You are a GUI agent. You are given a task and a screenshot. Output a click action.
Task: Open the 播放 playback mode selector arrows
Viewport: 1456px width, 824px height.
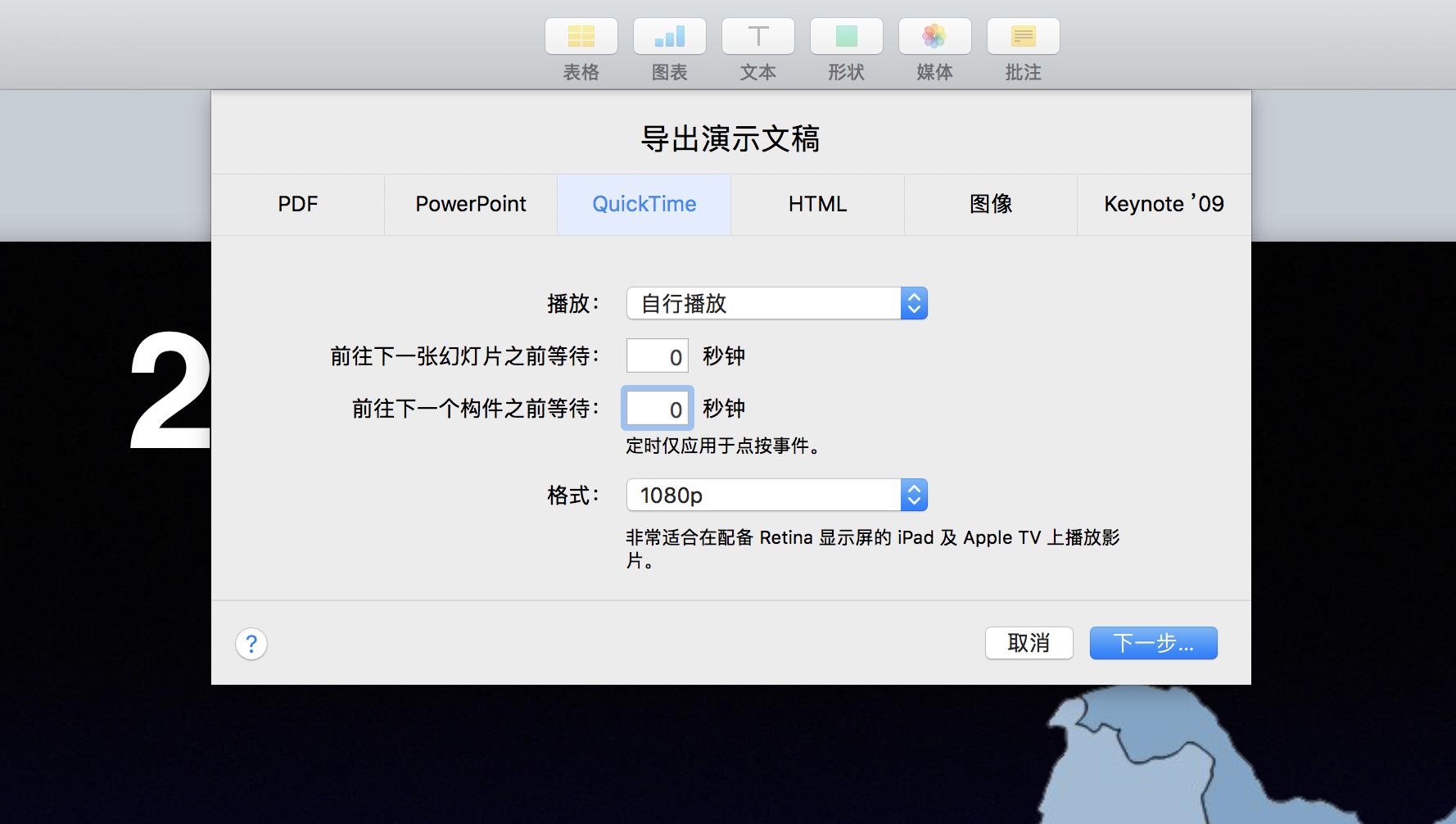[x=915, y=303]
